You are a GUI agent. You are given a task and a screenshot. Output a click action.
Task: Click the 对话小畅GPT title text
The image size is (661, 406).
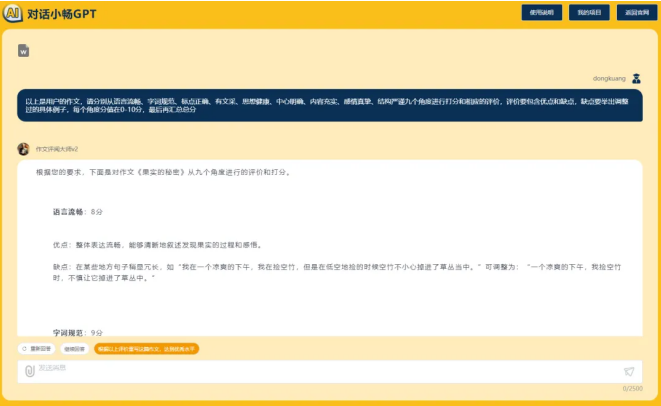(62, 14)
